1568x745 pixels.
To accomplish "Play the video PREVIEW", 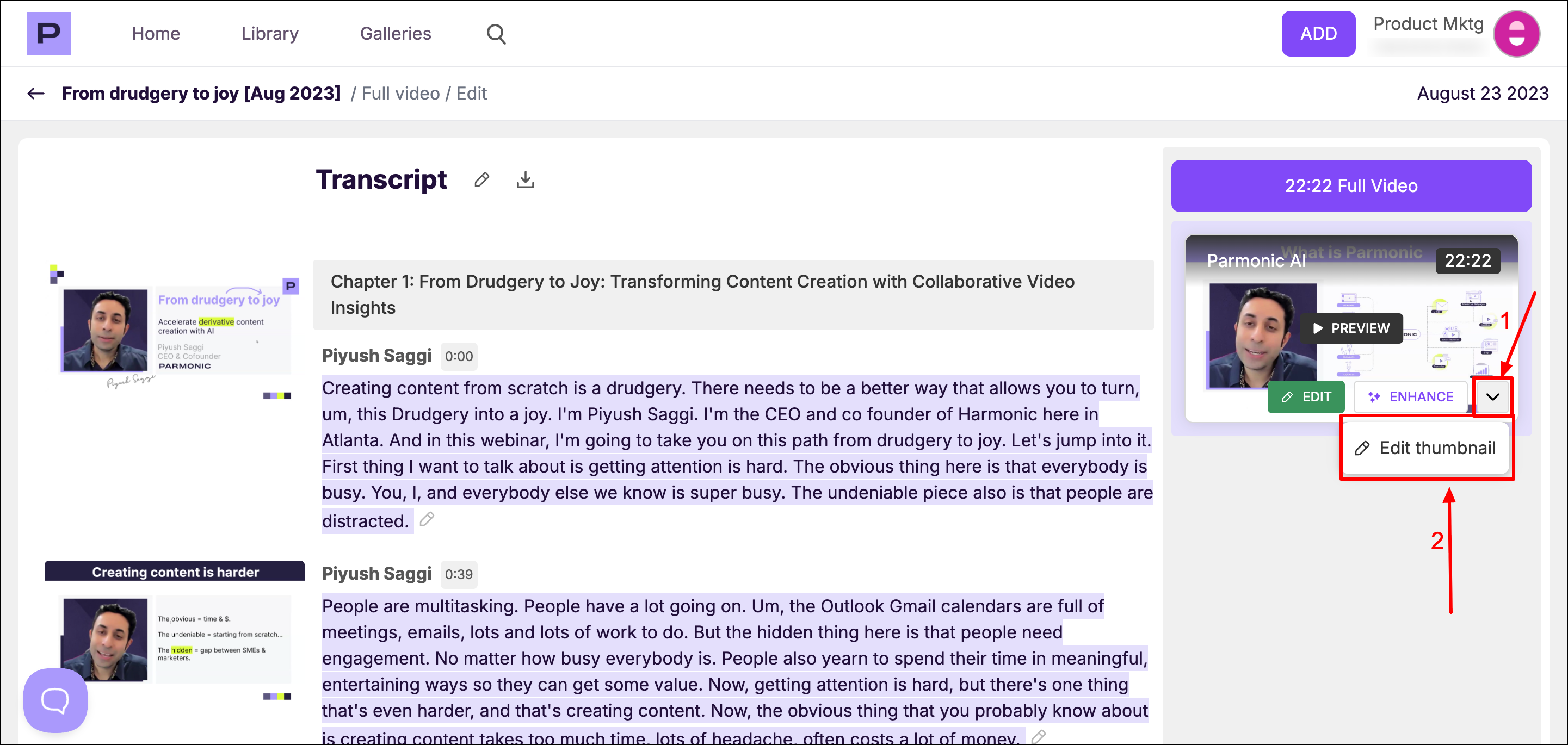I will coord(1351,328).
